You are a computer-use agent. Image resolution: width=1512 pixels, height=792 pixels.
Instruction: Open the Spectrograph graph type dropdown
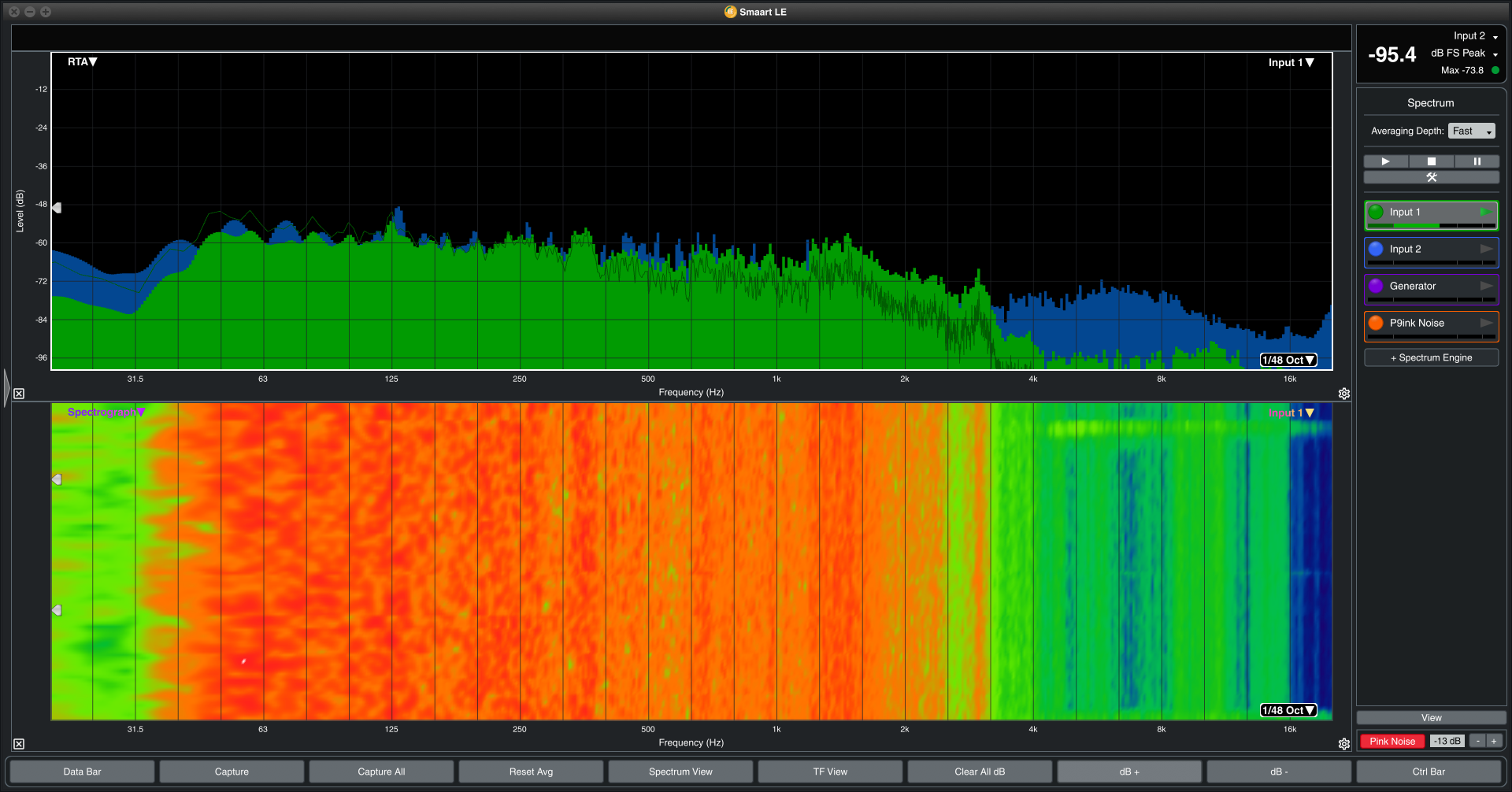106,412
